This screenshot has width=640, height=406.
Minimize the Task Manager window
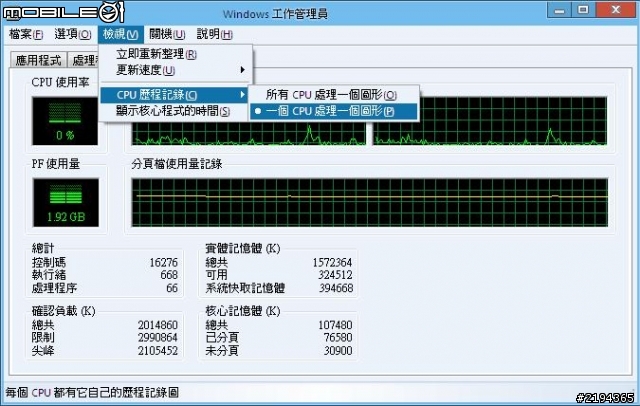click(x=559, y=10)
